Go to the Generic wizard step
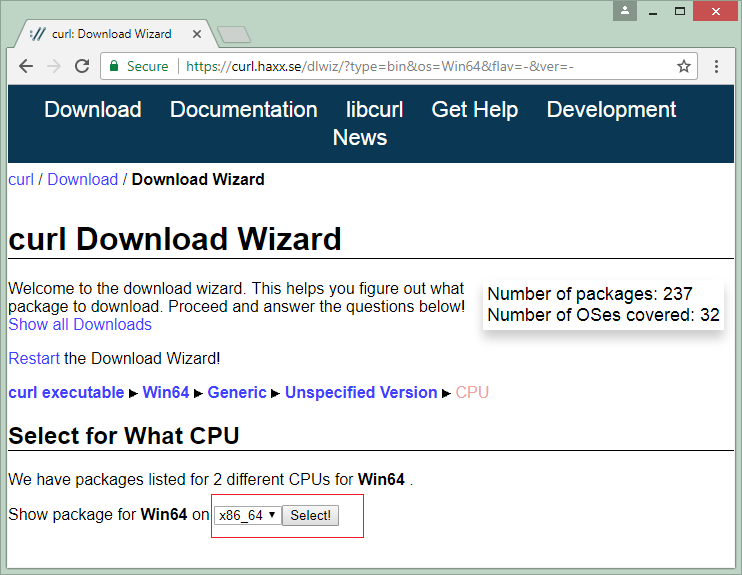Viewport: 742px width, 575px height. click(x=237, y=393)
